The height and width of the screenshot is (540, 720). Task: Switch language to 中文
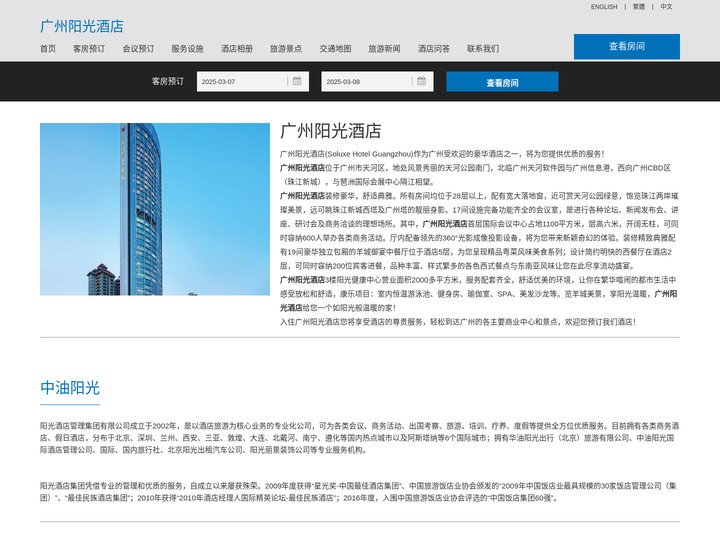(x=666, y=6)
